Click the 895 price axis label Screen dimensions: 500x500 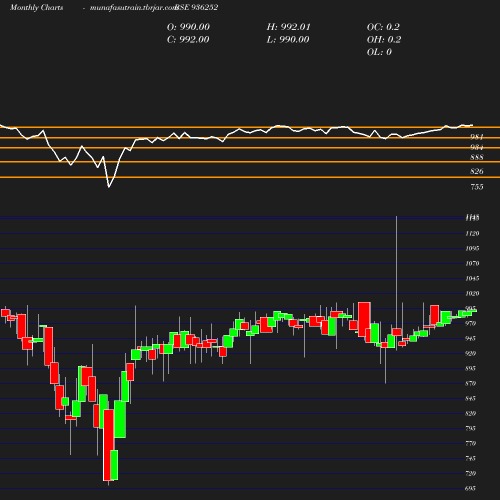pos(470,368)
